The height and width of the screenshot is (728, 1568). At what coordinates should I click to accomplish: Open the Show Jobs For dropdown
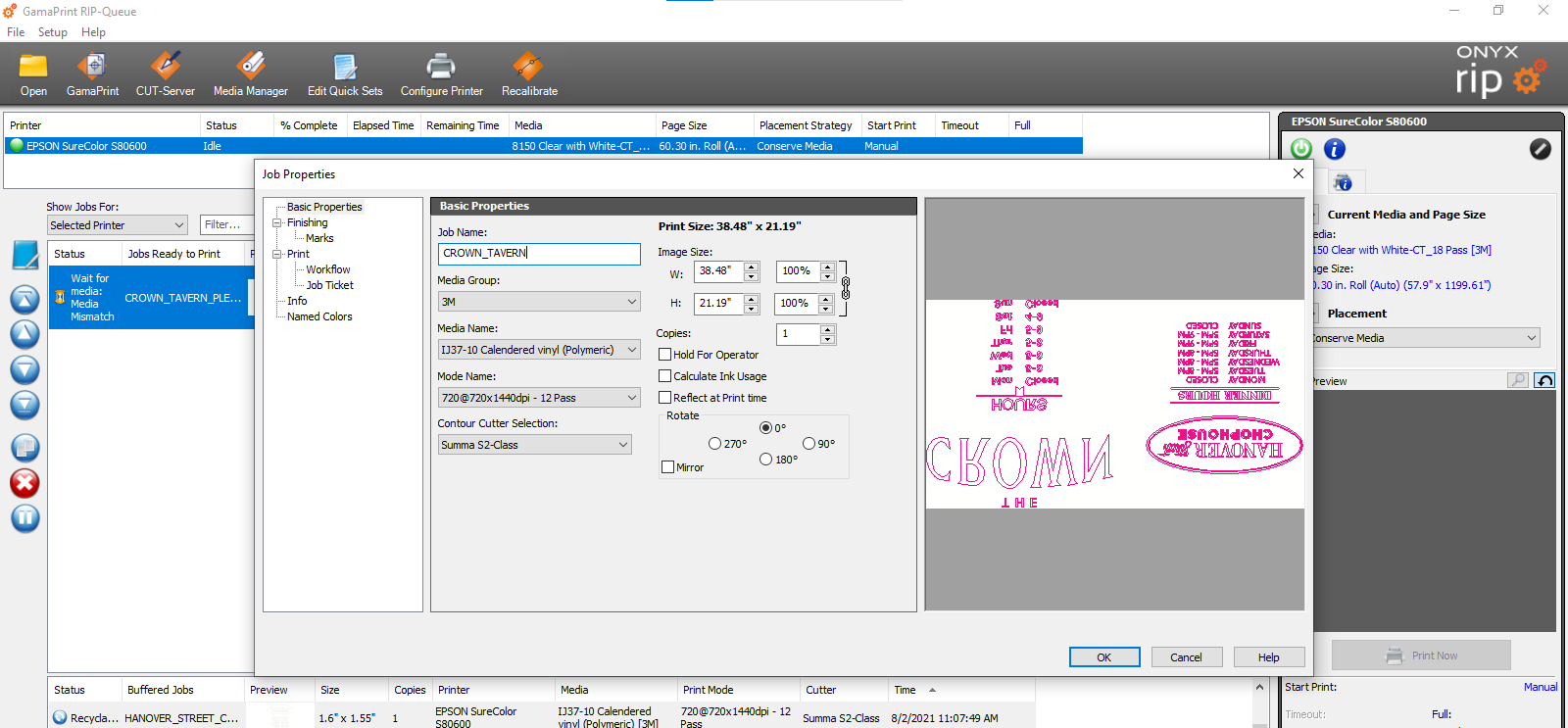pyautogui.click(x=118, y=225)
